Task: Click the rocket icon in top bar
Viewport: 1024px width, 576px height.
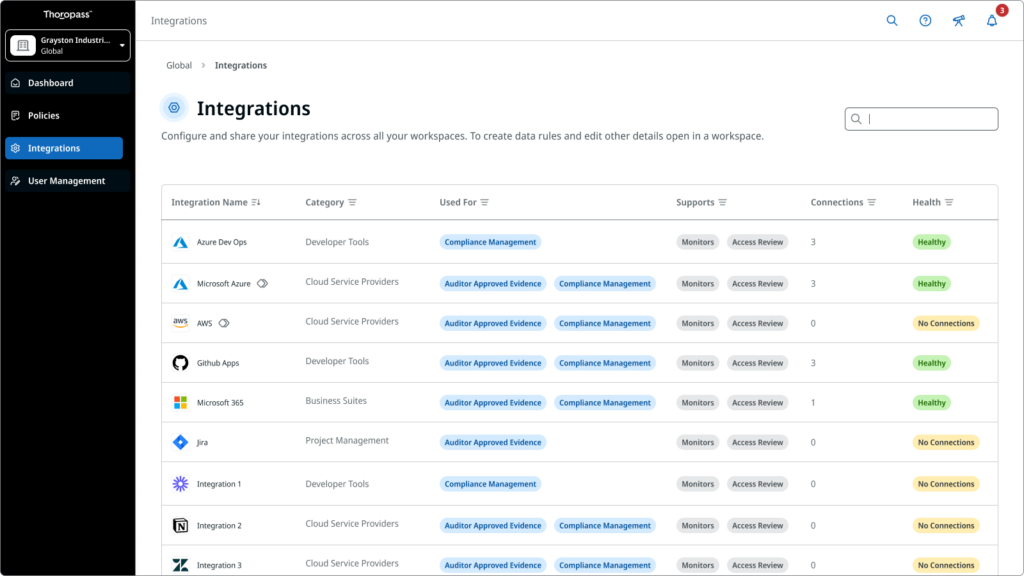Action: click(x=958, y=20)
